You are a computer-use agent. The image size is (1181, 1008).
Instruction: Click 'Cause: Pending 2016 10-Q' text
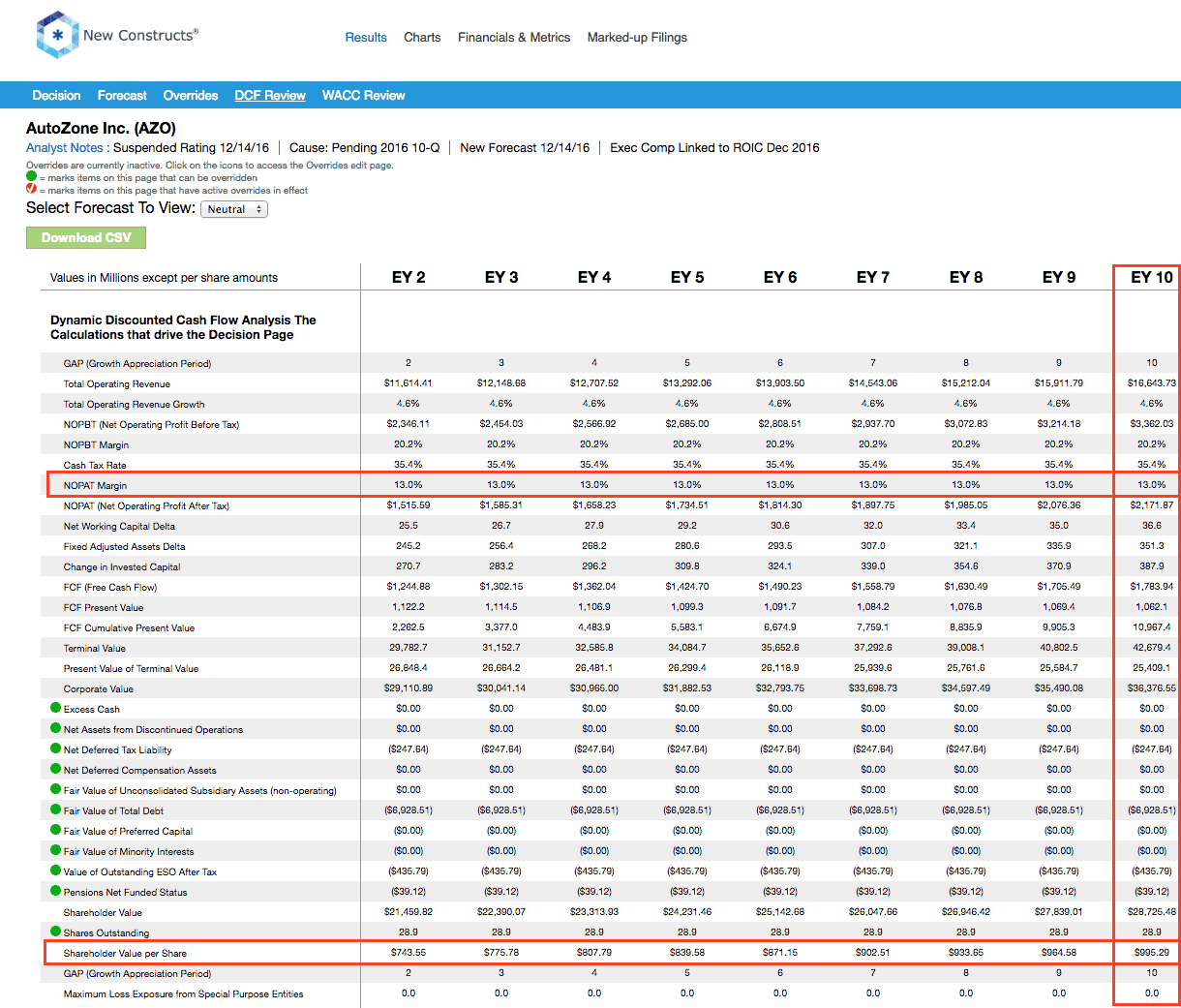(x=365, y=148)
